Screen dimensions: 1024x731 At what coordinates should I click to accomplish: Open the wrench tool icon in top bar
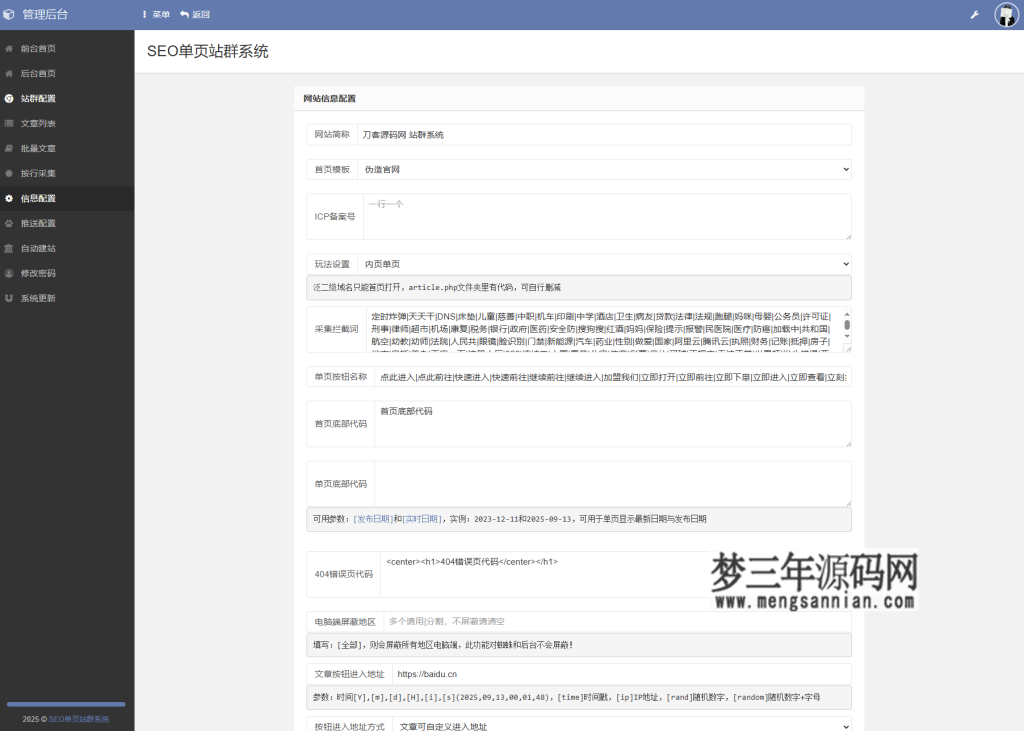tap(974, 14)
